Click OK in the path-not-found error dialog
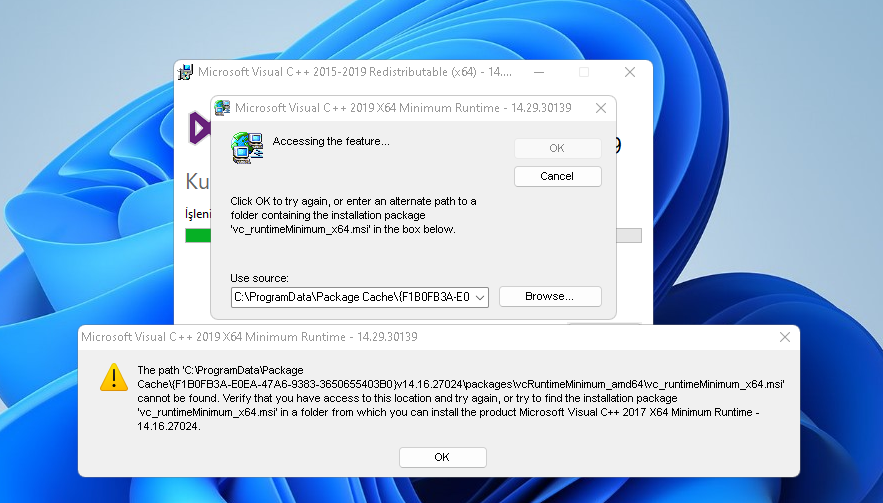The width and height of the screenshot is (883, 503). click(x=443, y=457)
